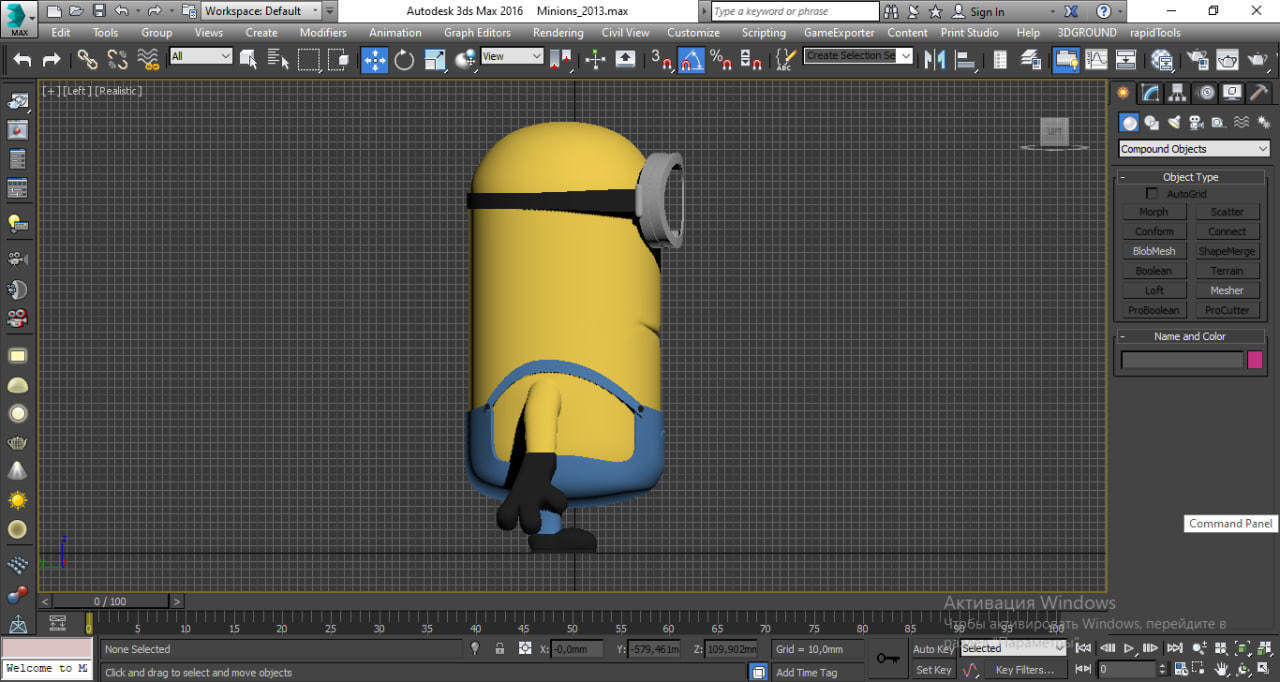The height and width of the screenshot is (682, 1280).
Task: Switch to the Utilities hammer tab
Action: [1259, 93]
